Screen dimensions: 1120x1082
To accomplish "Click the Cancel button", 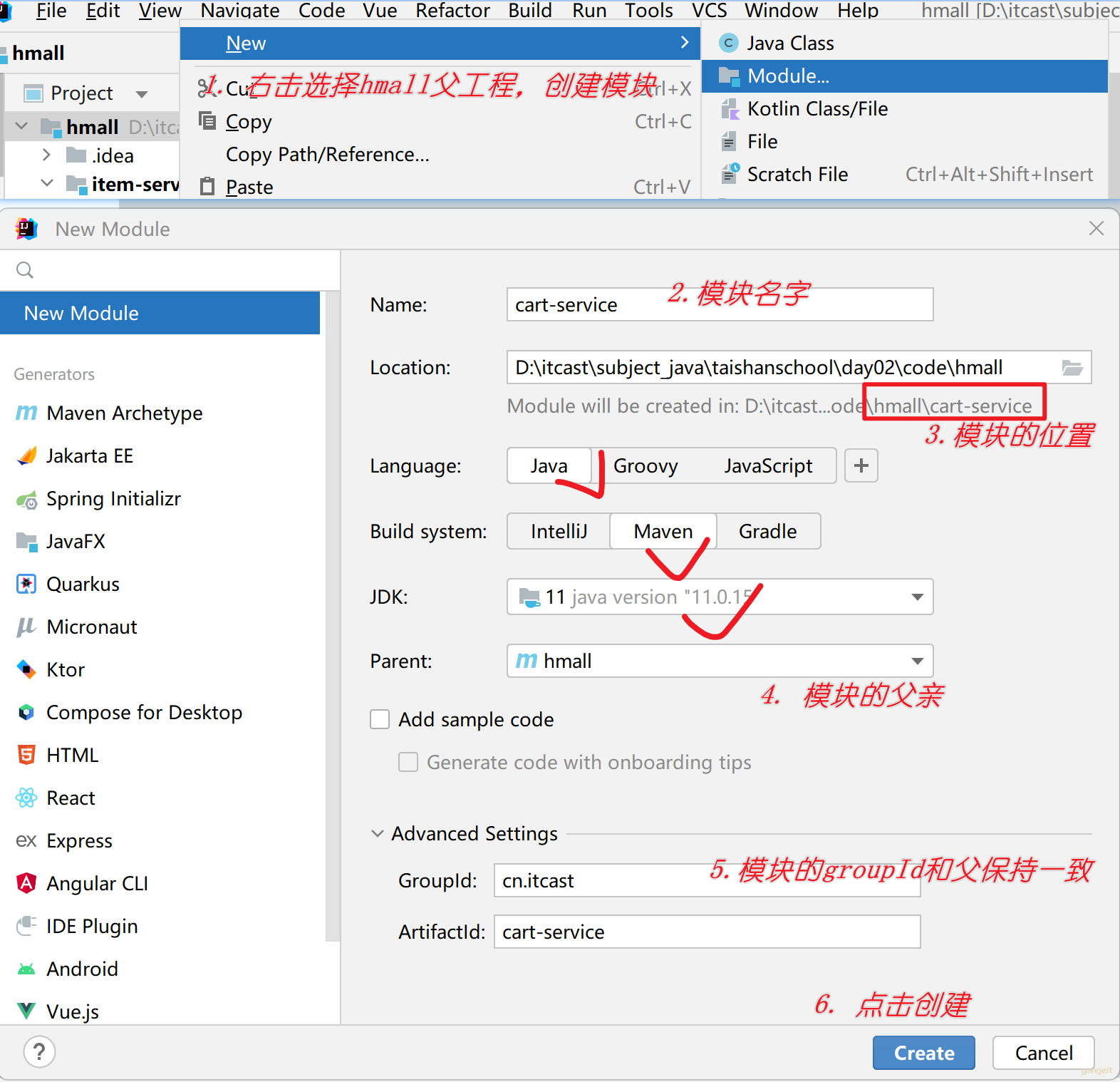I will coord(1044,1053).
